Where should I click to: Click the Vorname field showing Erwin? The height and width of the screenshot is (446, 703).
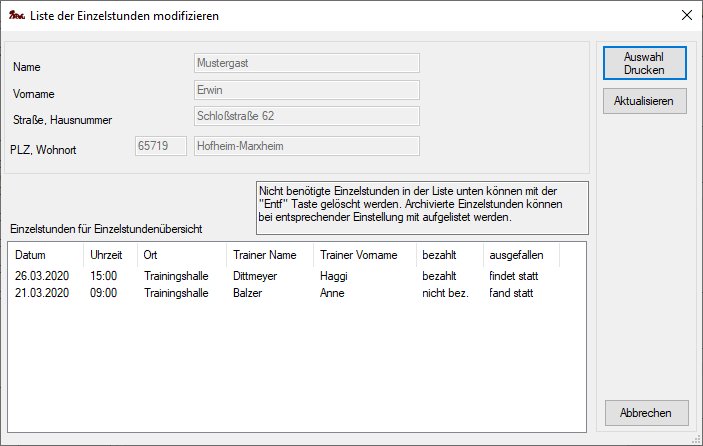(x=304, y=90)
